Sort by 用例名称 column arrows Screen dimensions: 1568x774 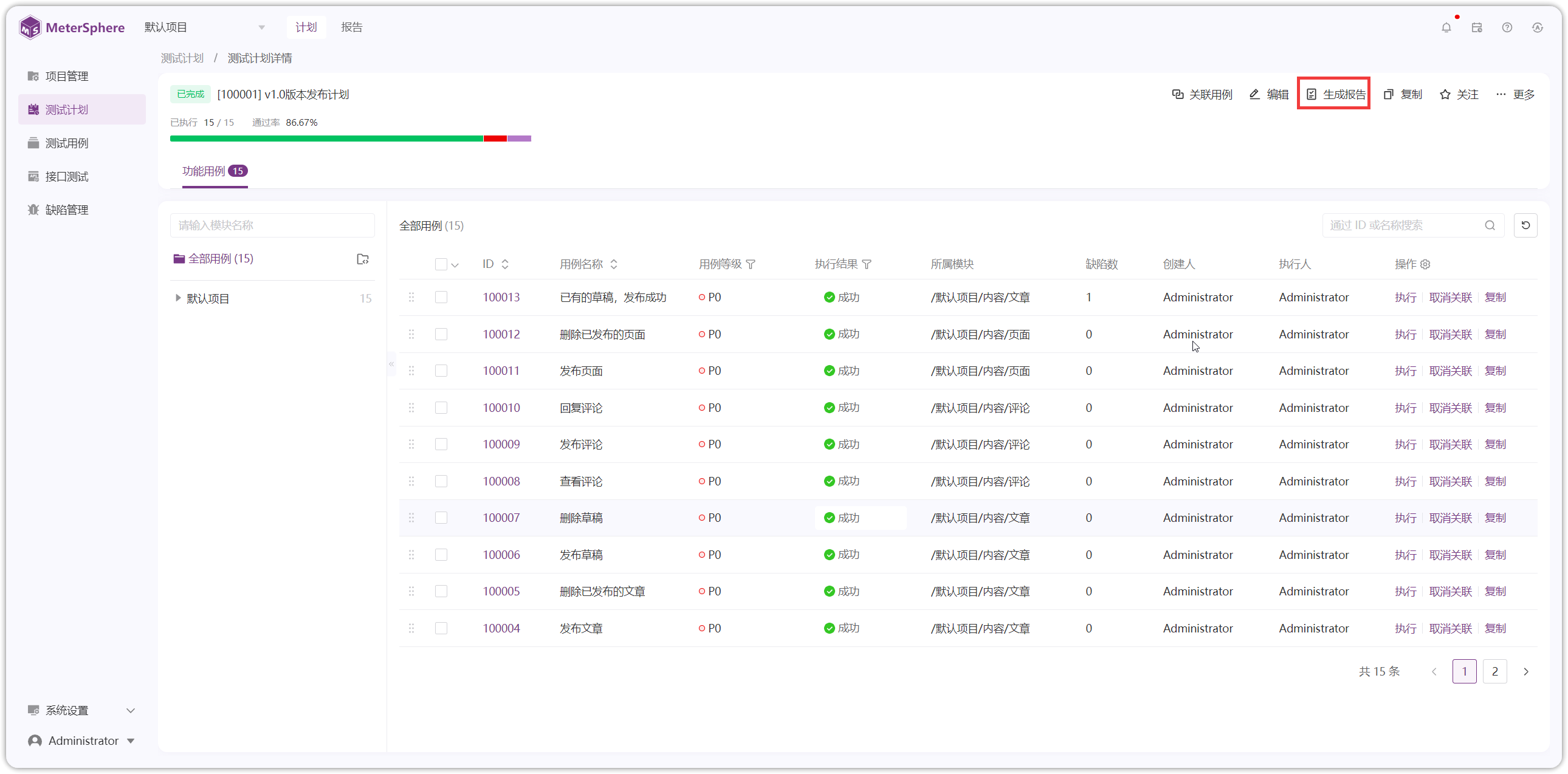(x=614, y=264)
